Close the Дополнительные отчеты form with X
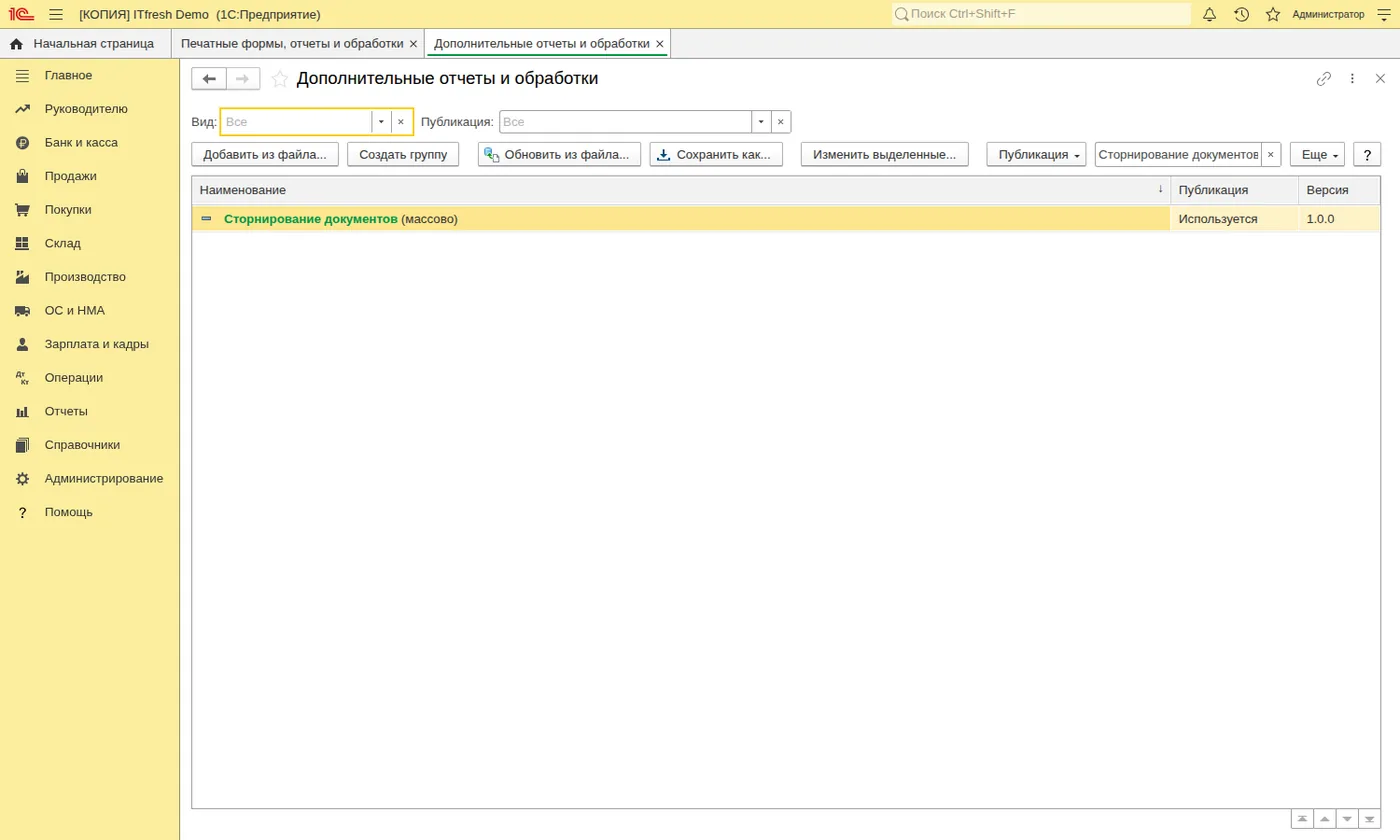Image resolution: width=1400 pixels, height=840 pixels. pyautogui.click(x=1380, y=79)
